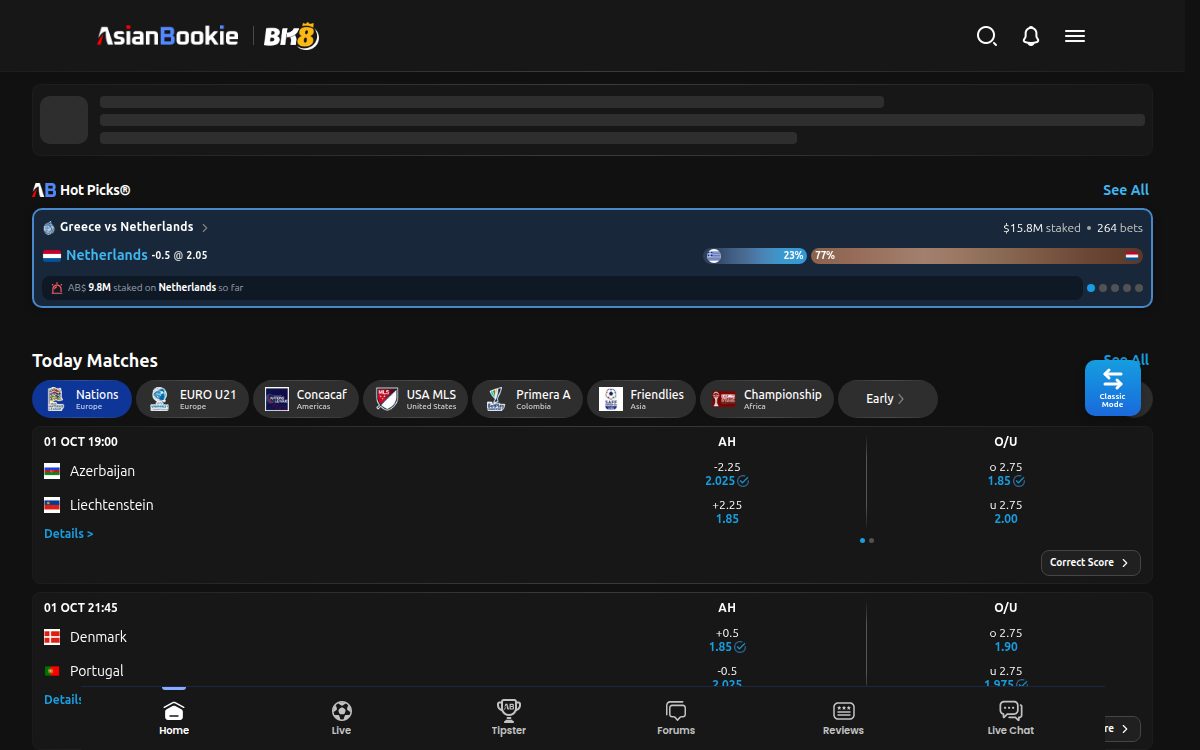The image size is (1200, 750).
Task: Select the Primera A Colombia tab
Action: coord(527,399)
